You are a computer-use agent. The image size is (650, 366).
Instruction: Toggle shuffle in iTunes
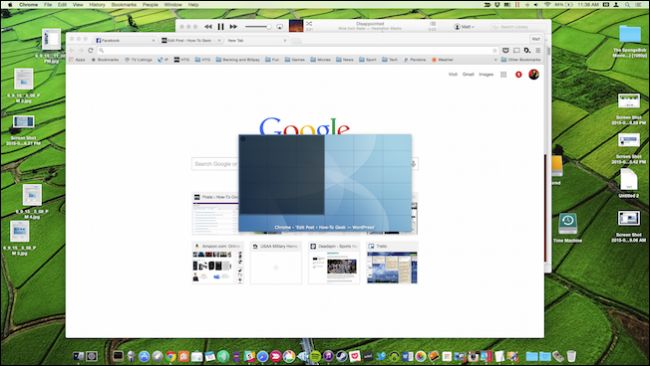coord(309,24)
